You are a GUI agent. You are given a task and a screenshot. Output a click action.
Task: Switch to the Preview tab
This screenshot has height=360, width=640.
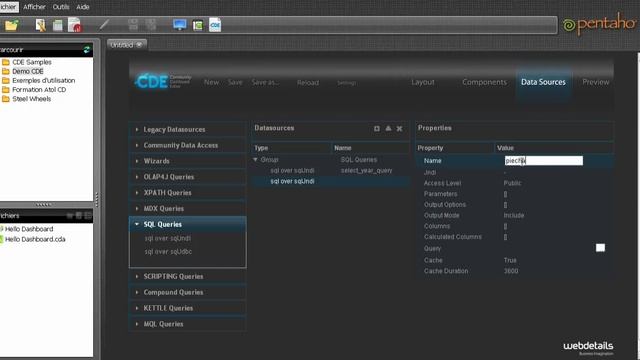[596, 82]
